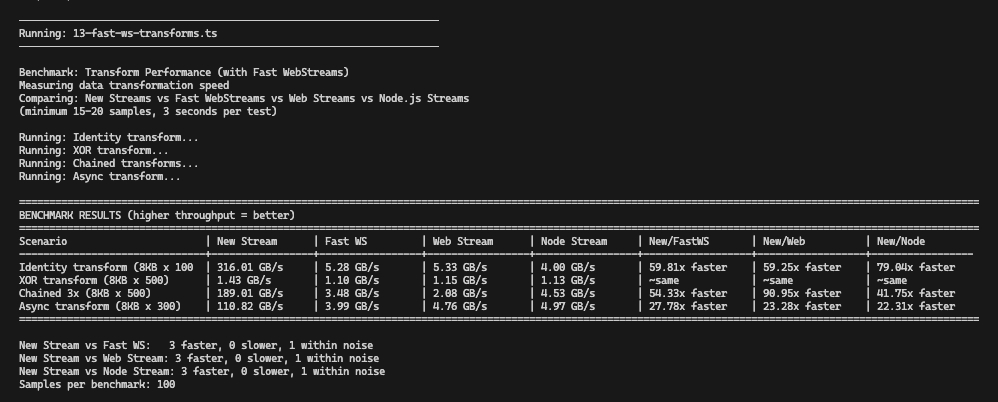Click the 'Samples per benchmark: 100' line
The height and width of the screenshot is (402, 998).
pyautogui.click(x=97, y=385)
